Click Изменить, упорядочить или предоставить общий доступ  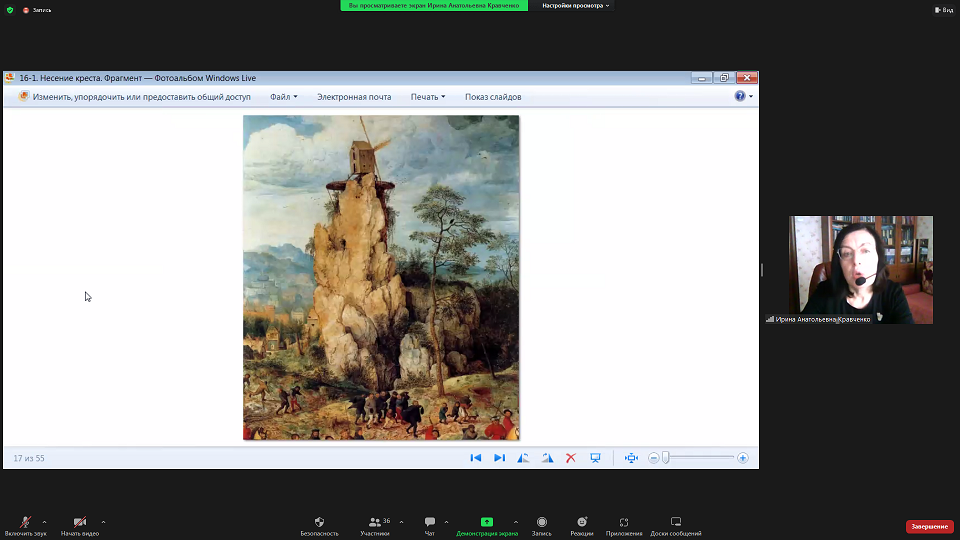[141, 97]
